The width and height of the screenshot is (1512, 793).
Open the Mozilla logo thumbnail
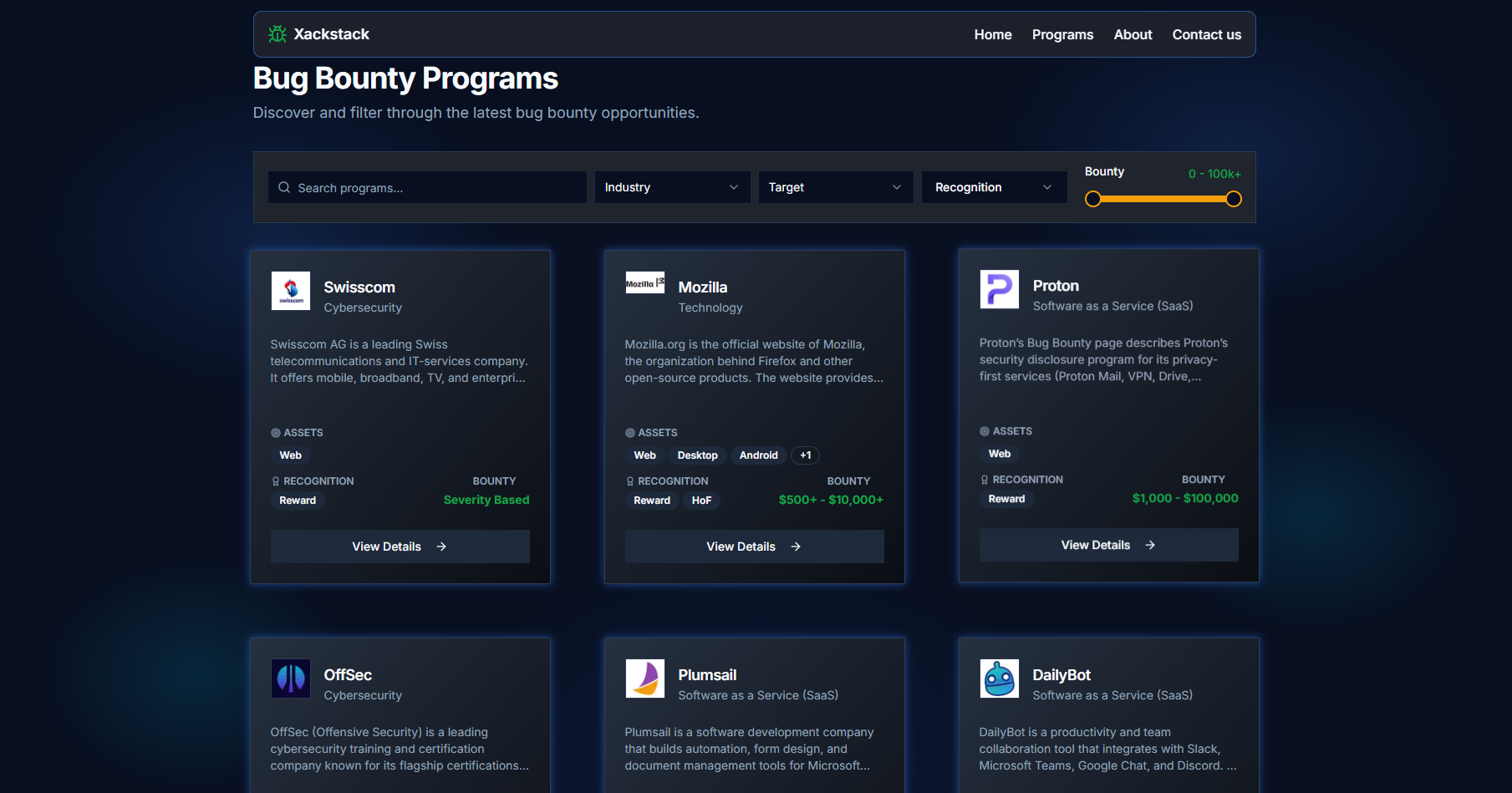(645, 283)
